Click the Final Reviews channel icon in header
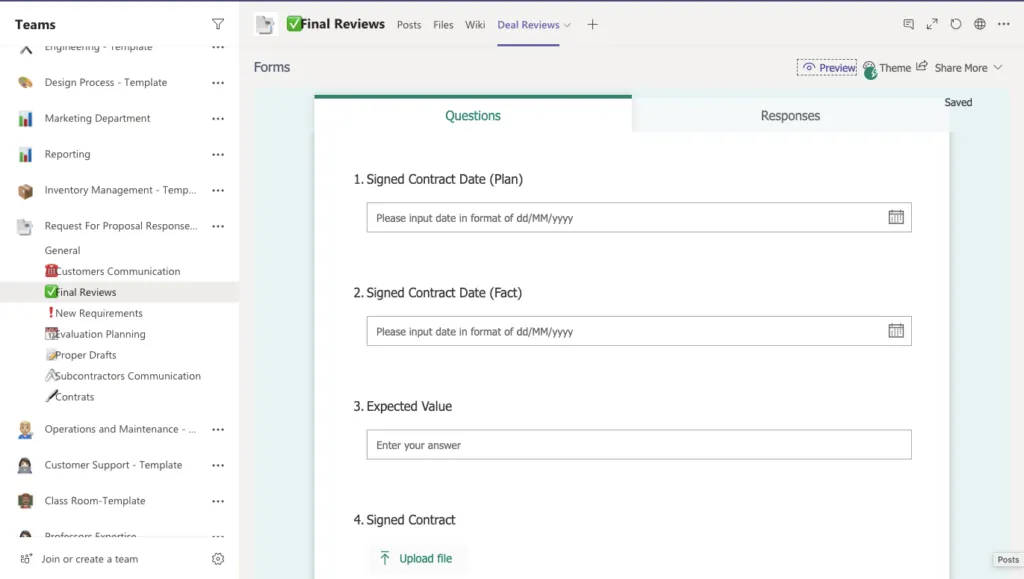This screenshot has height=579, width=1024. 265,24
